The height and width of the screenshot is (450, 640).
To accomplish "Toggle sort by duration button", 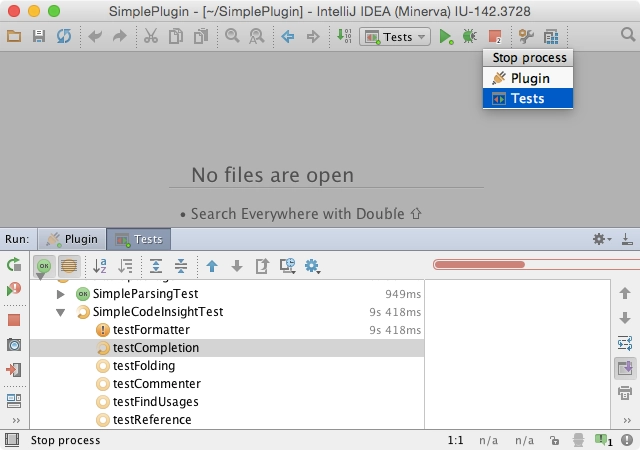I will pyautogui.click(x=125, y=266).
